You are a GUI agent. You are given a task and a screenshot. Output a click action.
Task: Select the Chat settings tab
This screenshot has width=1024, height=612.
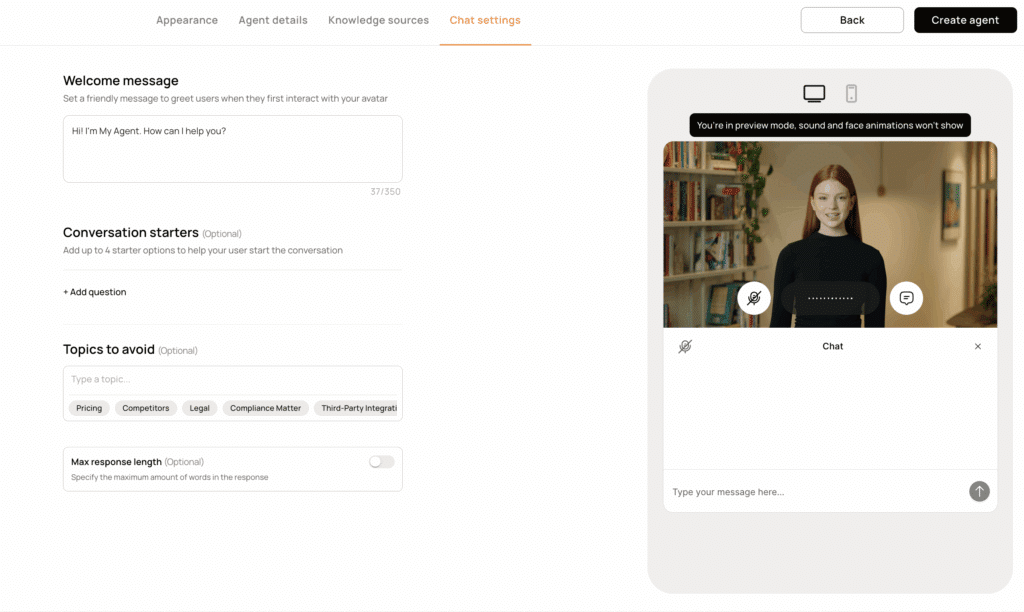point(485,20)
